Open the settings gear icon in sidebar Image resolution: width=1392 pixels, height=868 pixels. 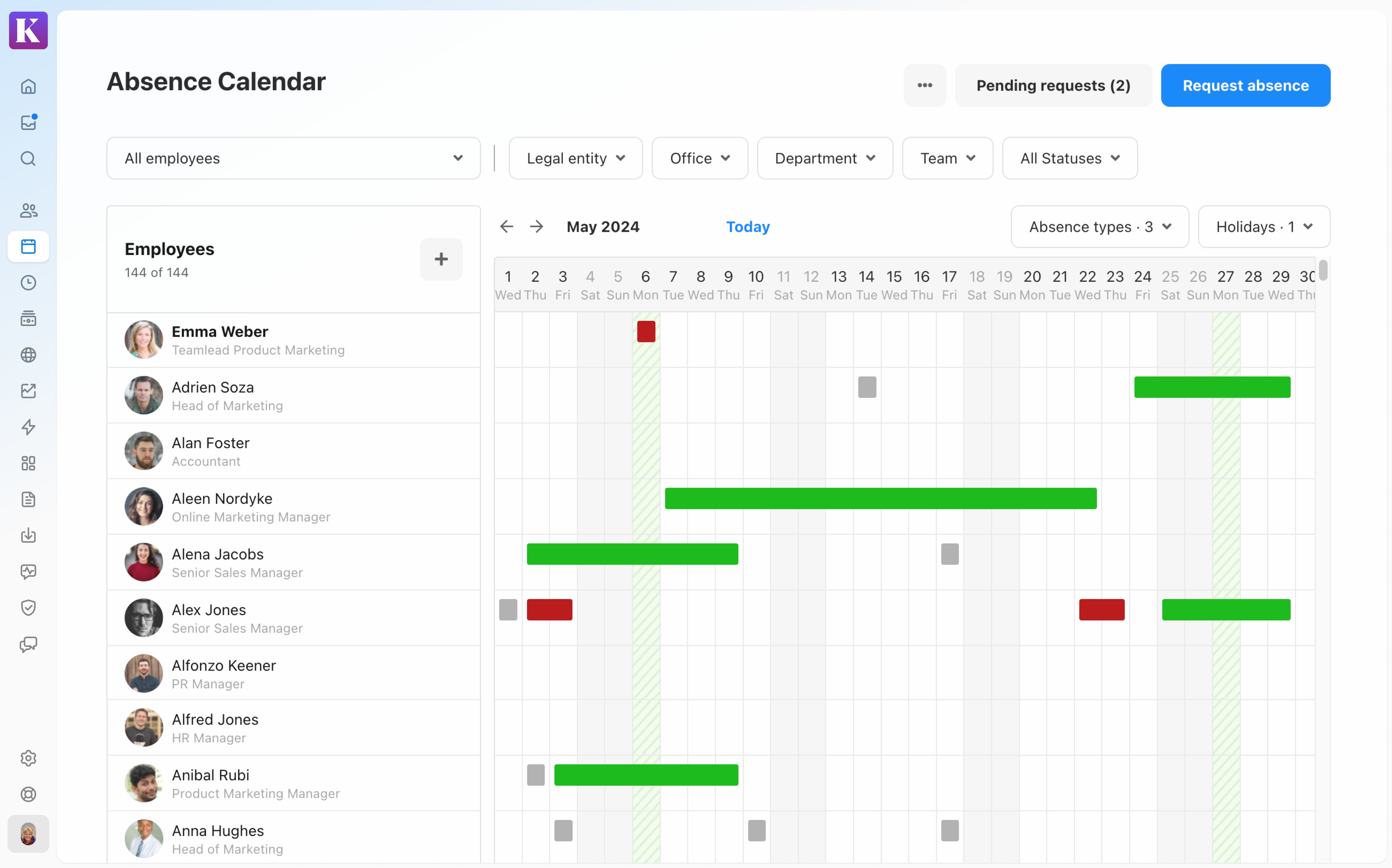tap(28, 758)
